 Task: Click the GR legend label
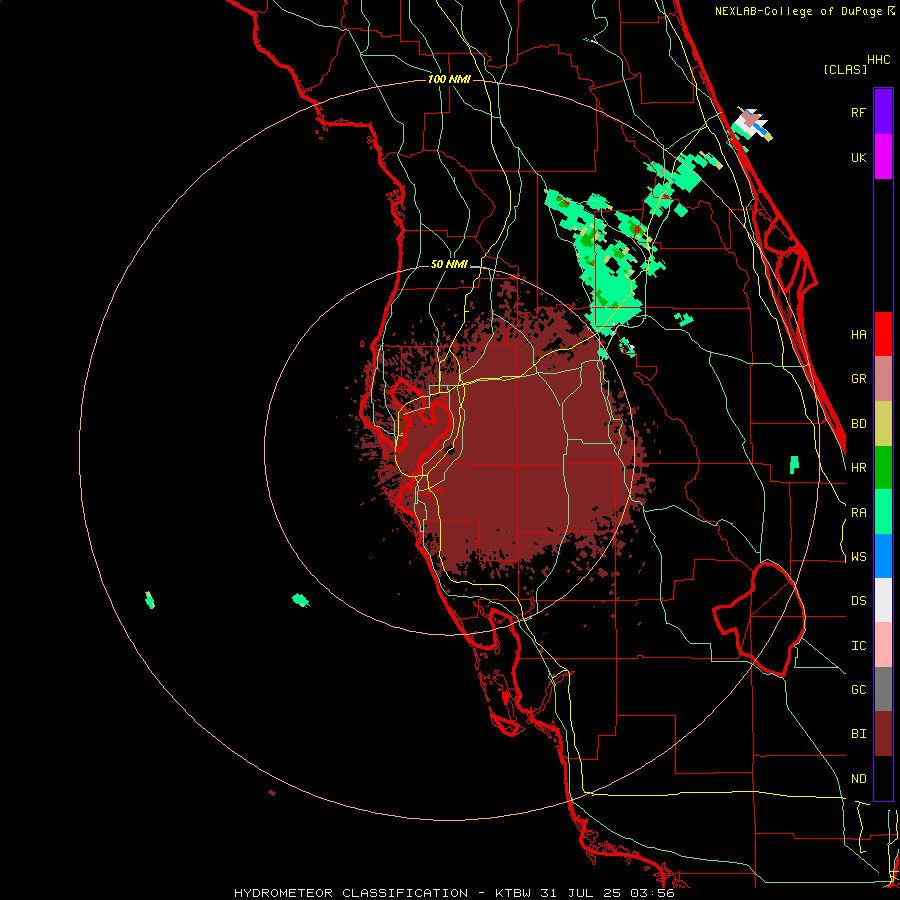(x=858, y=379)
